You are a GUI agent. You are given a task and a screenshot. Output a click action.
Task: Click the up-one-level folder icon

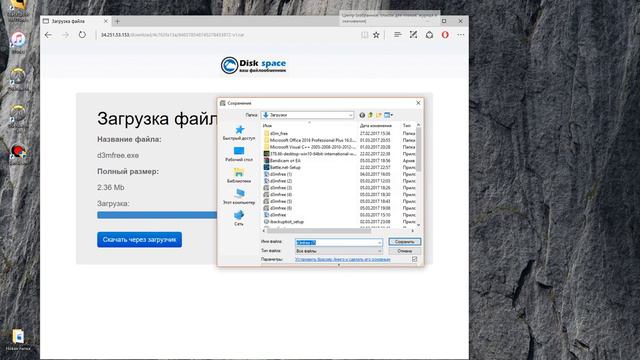point(370,115)
